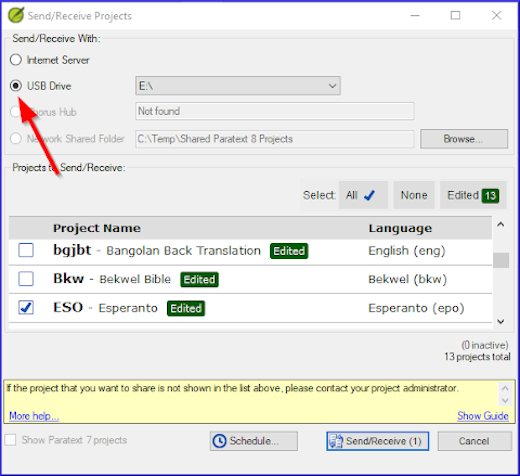
Task: Enable Show Paratext 7 projects checkbox
Action: (10, 440)
